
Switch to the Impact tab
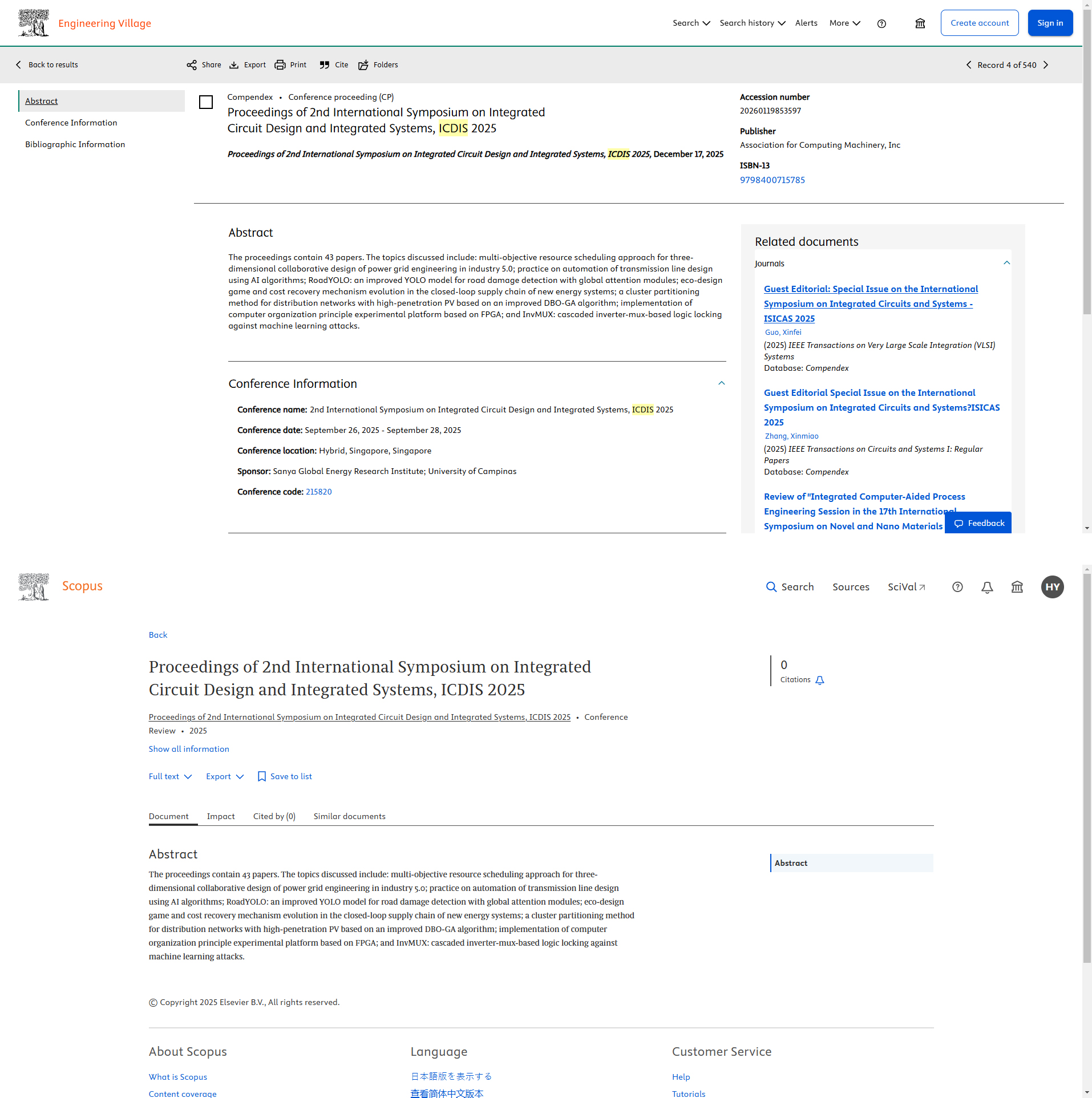click(x=221, y=816)
